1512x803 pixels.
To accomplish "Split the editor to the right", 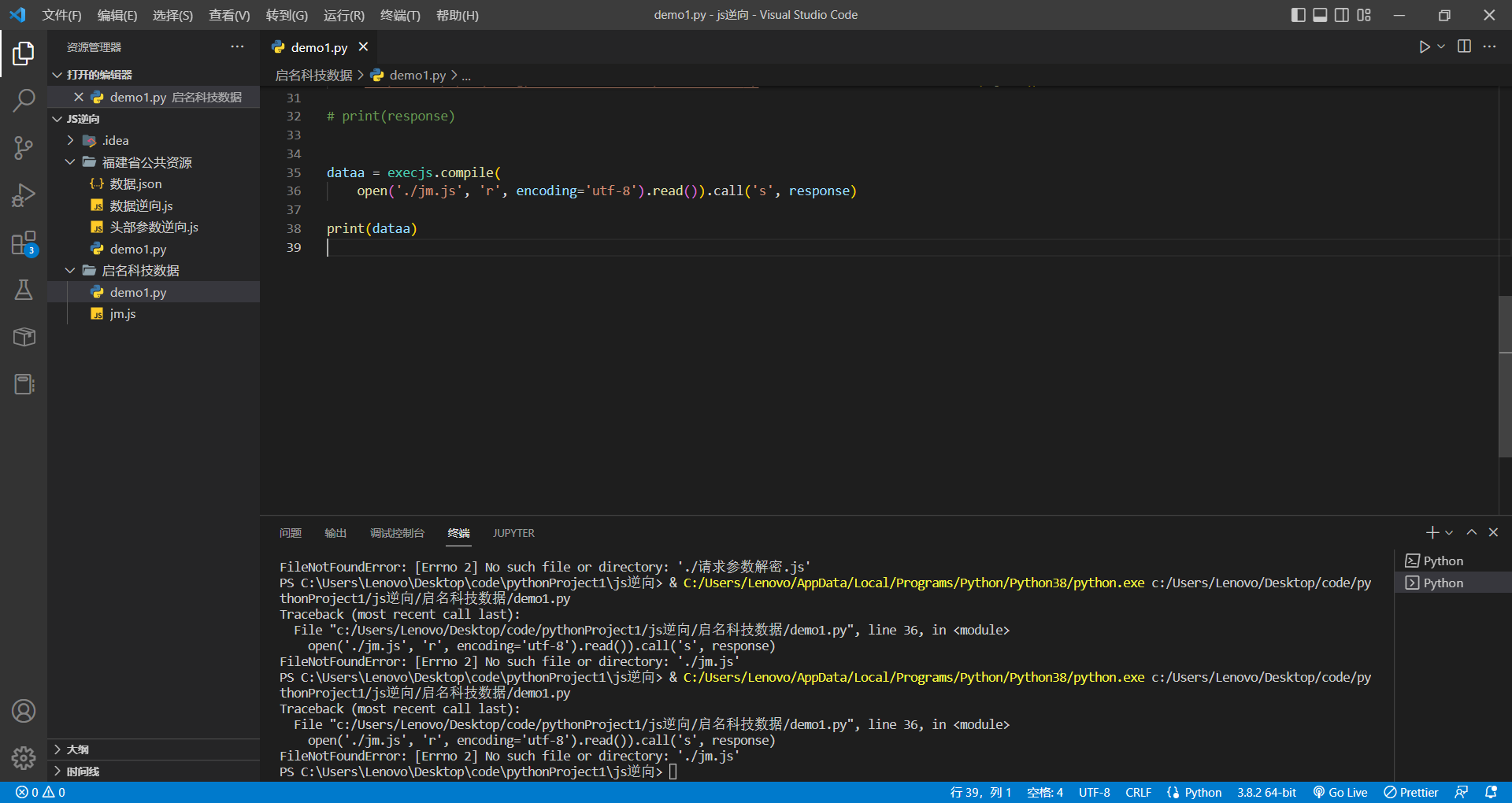I will 1464,47.
